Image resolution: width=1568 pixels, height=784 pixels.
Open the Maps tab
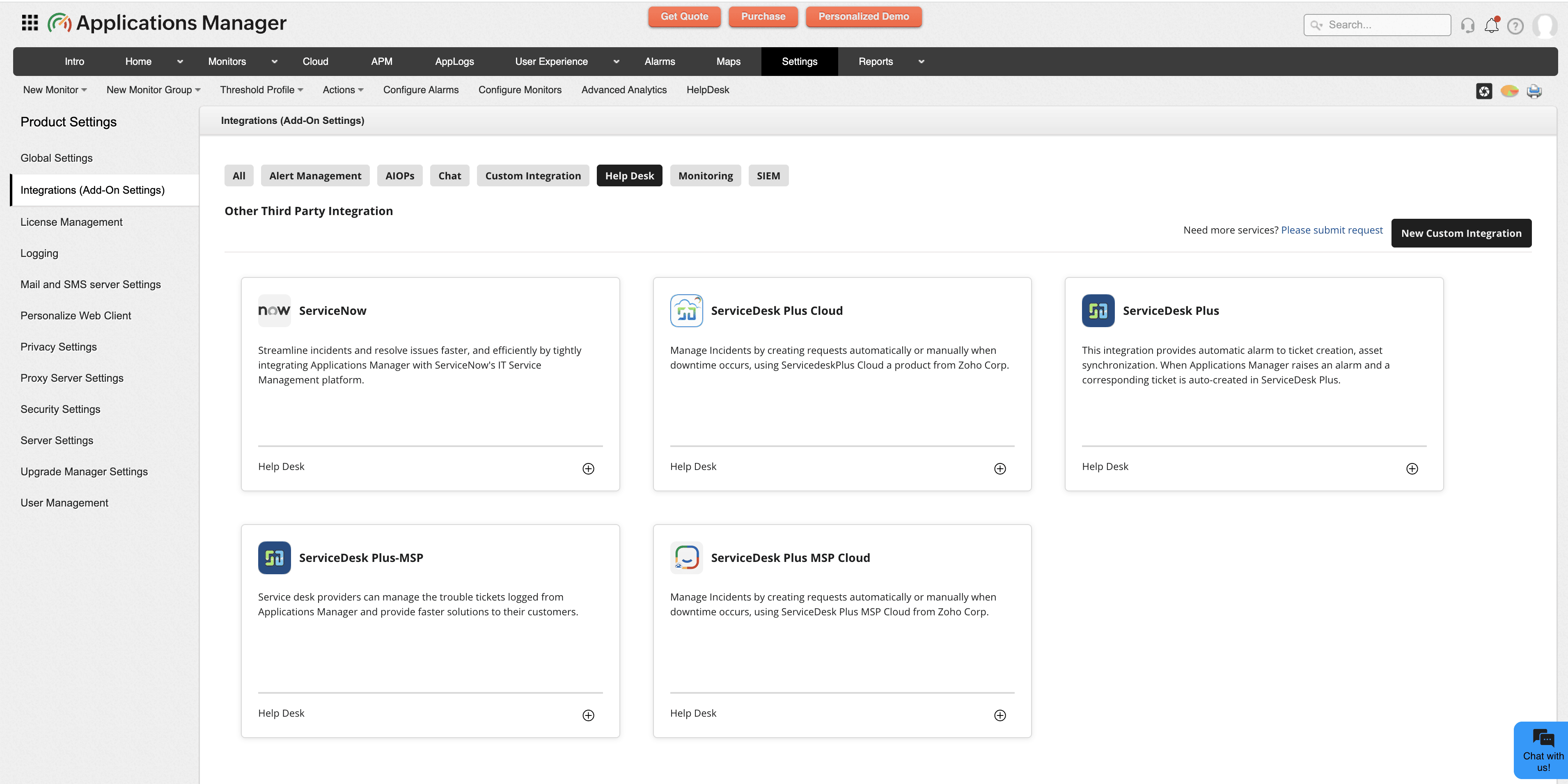[728, 62]
